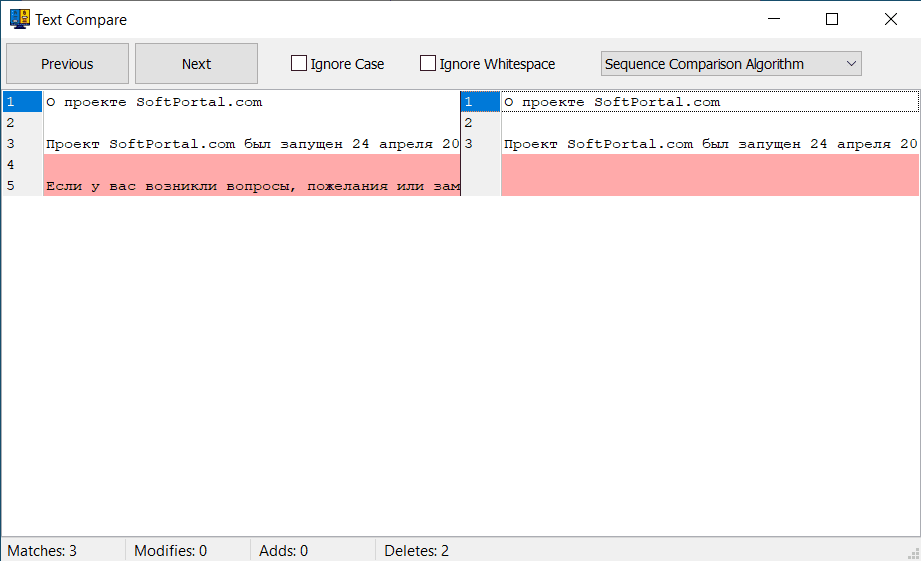This screenshot has height=561, width=921.
Task: Click left pane line number 2
Action: coord(11,123)
